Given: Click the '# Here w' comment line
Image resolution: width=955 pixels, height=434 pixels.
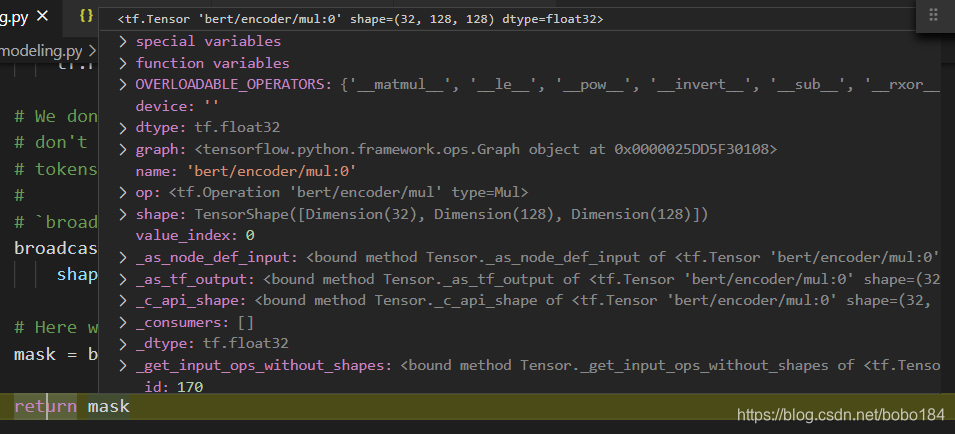Looking at the screenshot, I should (x=56, y=327).
